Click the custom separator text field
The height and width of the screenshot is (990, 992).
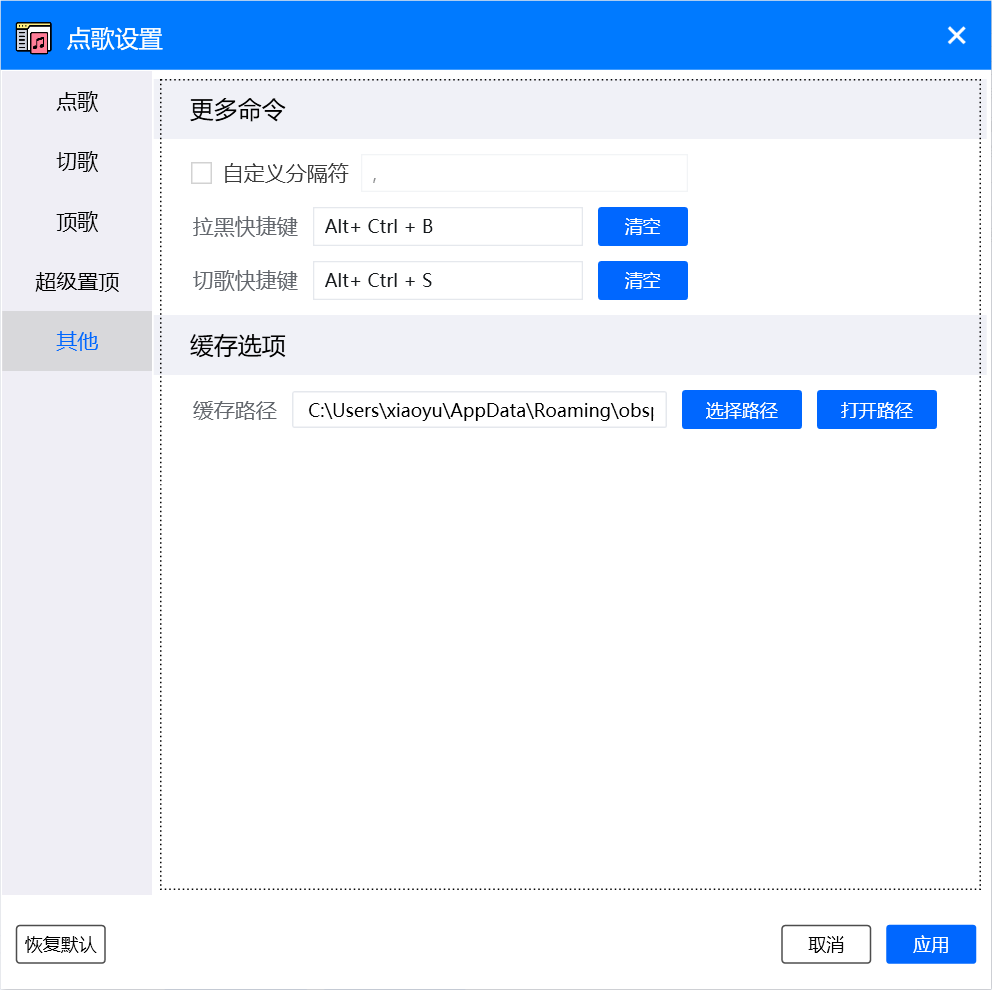pos(525,173)
